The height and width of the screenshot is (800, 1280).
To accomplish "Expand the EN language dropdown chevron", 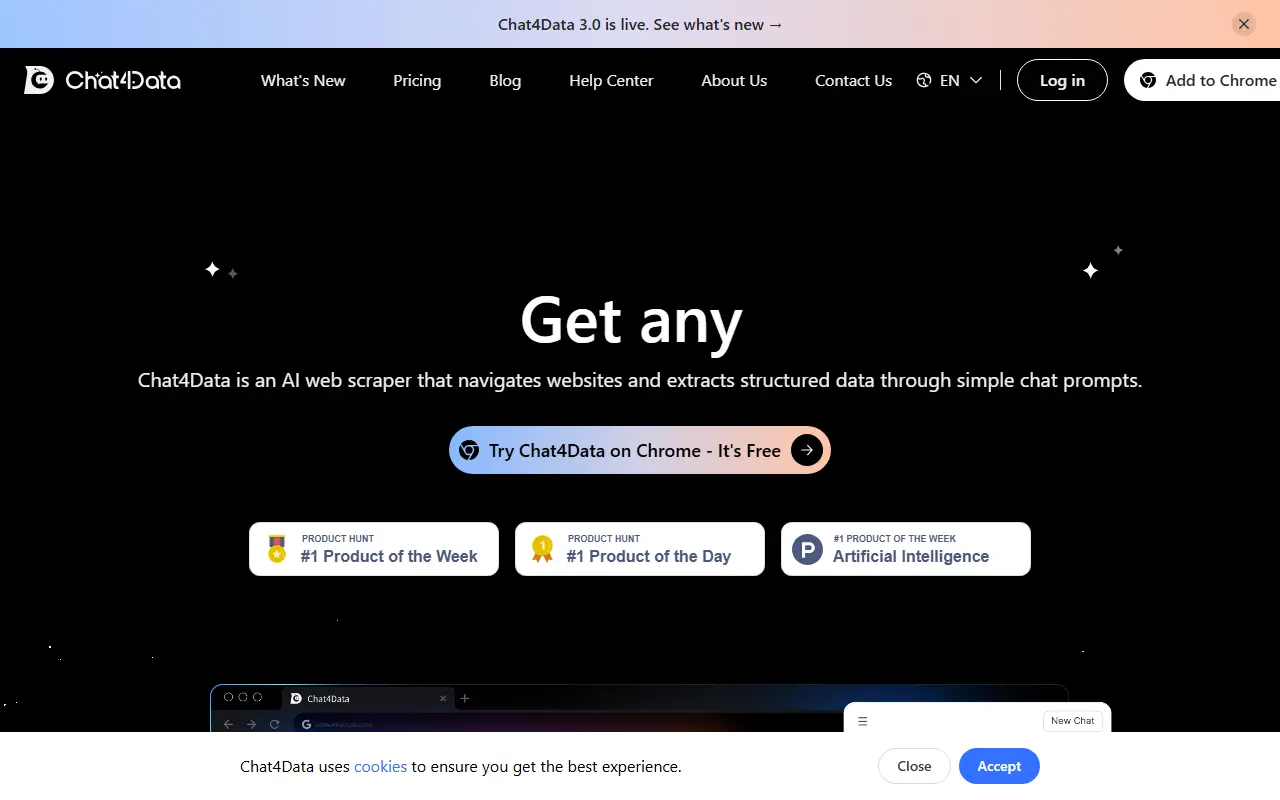I will [x=976, y=80].
